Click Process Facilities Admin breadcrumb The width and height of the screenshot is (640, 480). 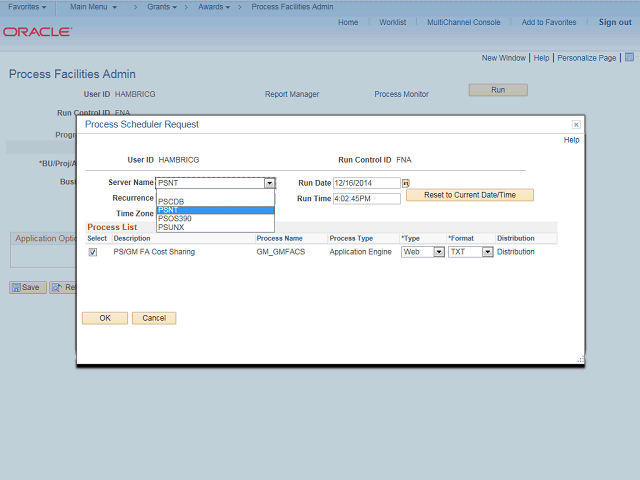pyautogui.click(x=292, y=7)
